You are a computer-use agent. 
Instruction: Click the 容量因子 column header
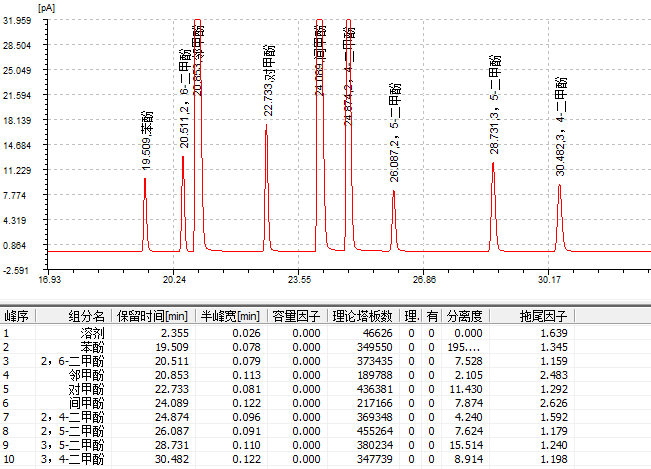[x=296, y=315]
